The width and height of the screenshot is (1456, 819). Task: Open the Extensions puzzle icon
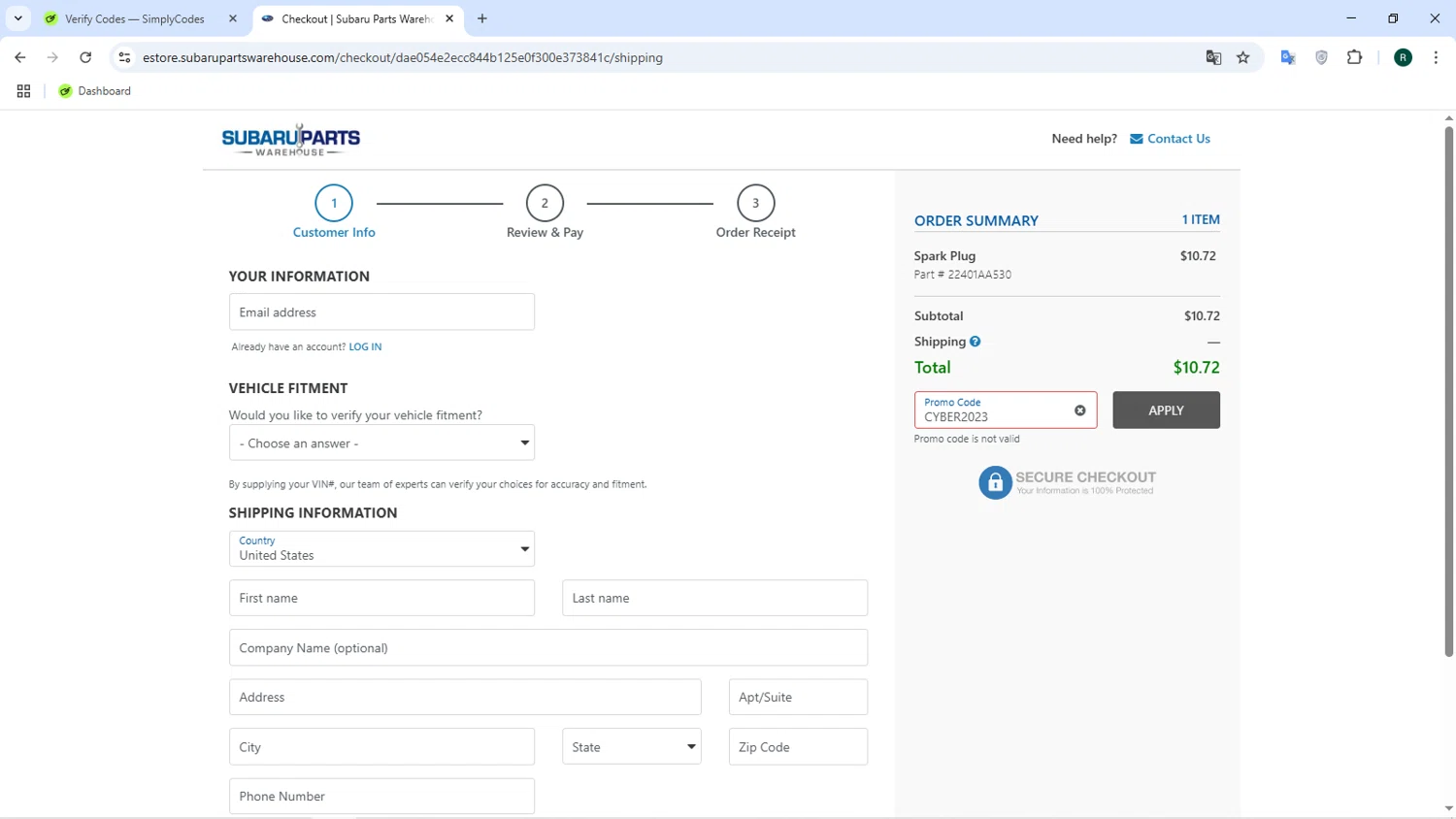click(x=1355, y=57)
